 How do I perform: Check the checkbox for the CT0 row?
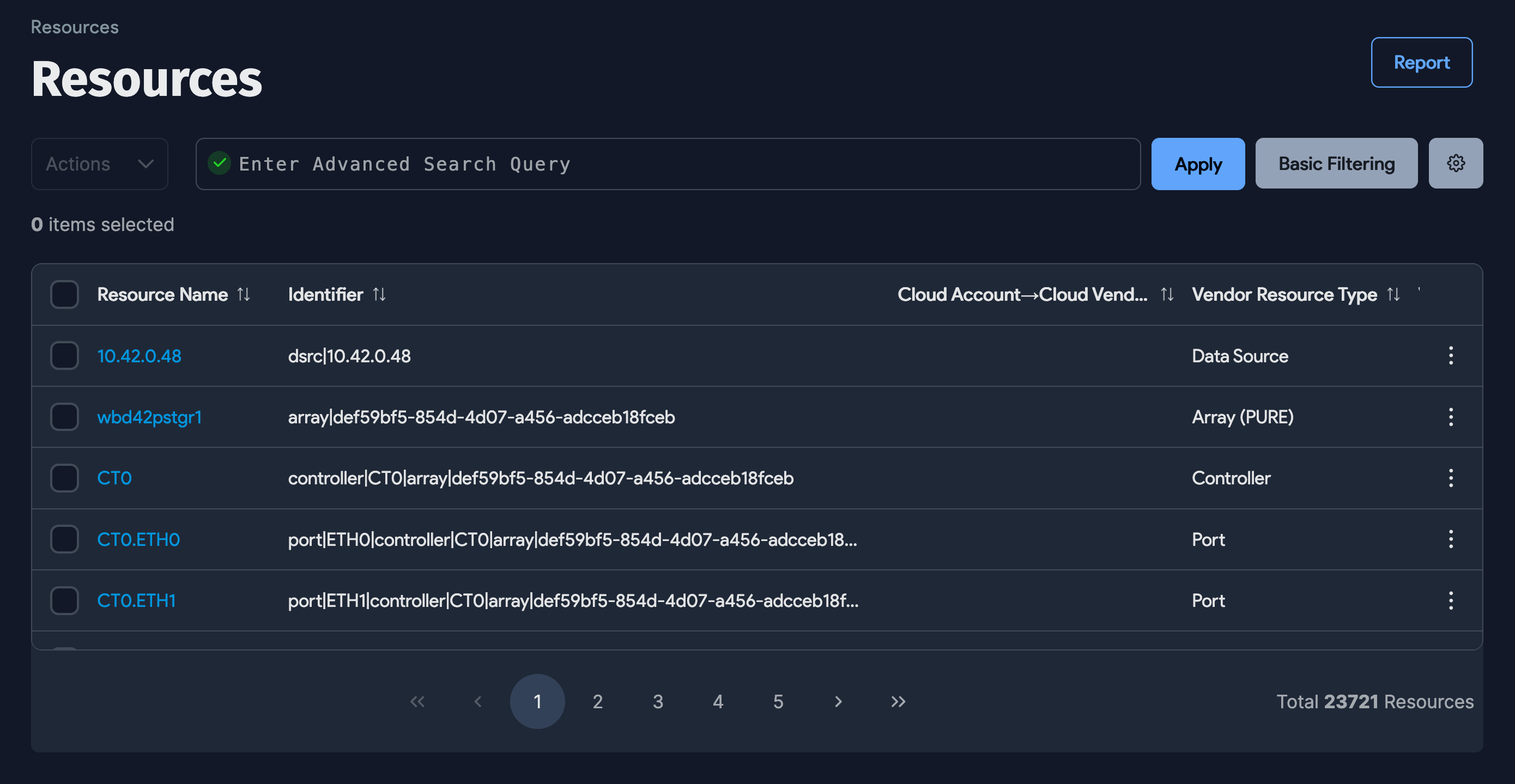[x=64, y=478]
